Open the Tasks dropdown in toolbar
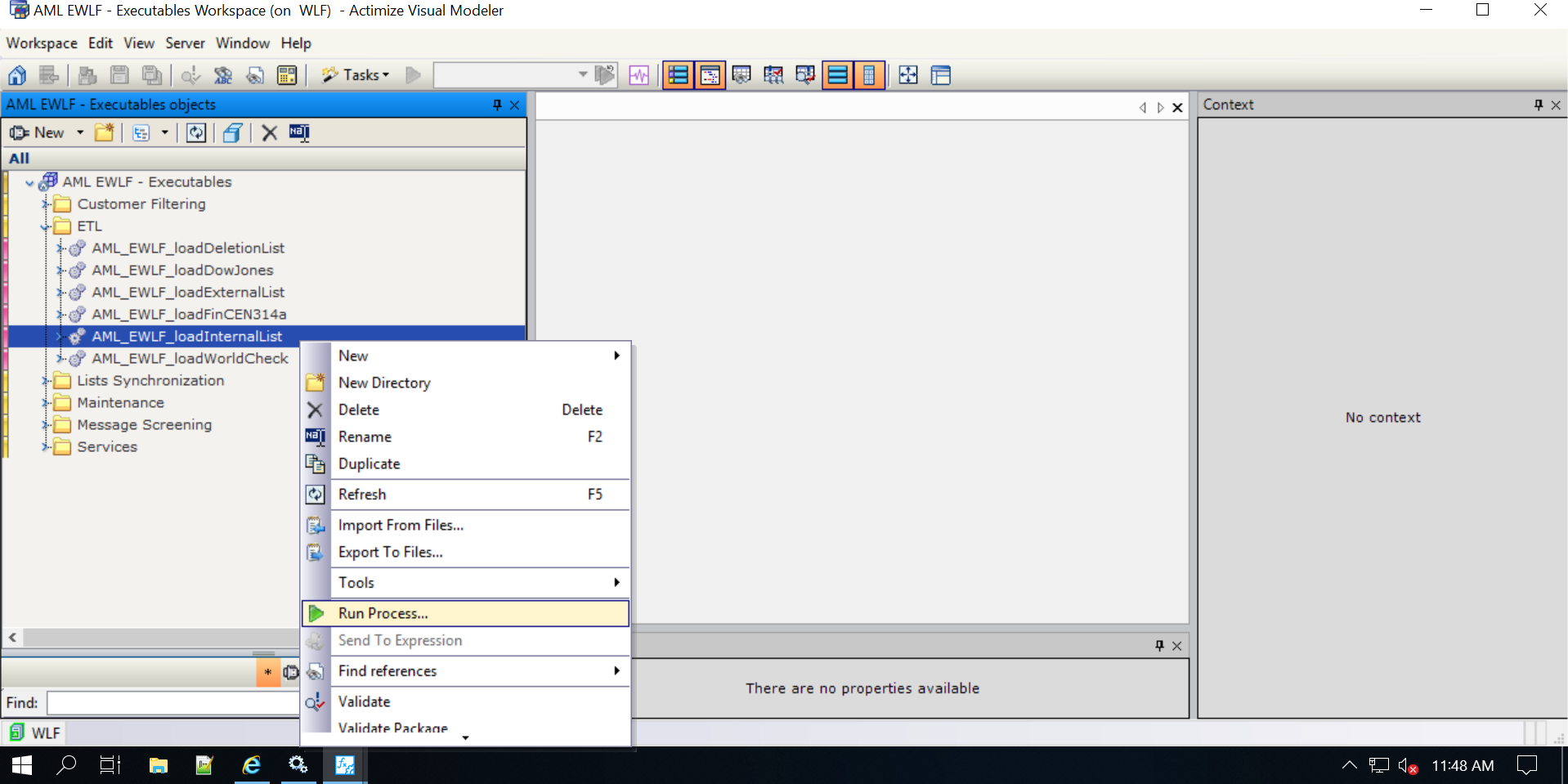 point(356,75)
